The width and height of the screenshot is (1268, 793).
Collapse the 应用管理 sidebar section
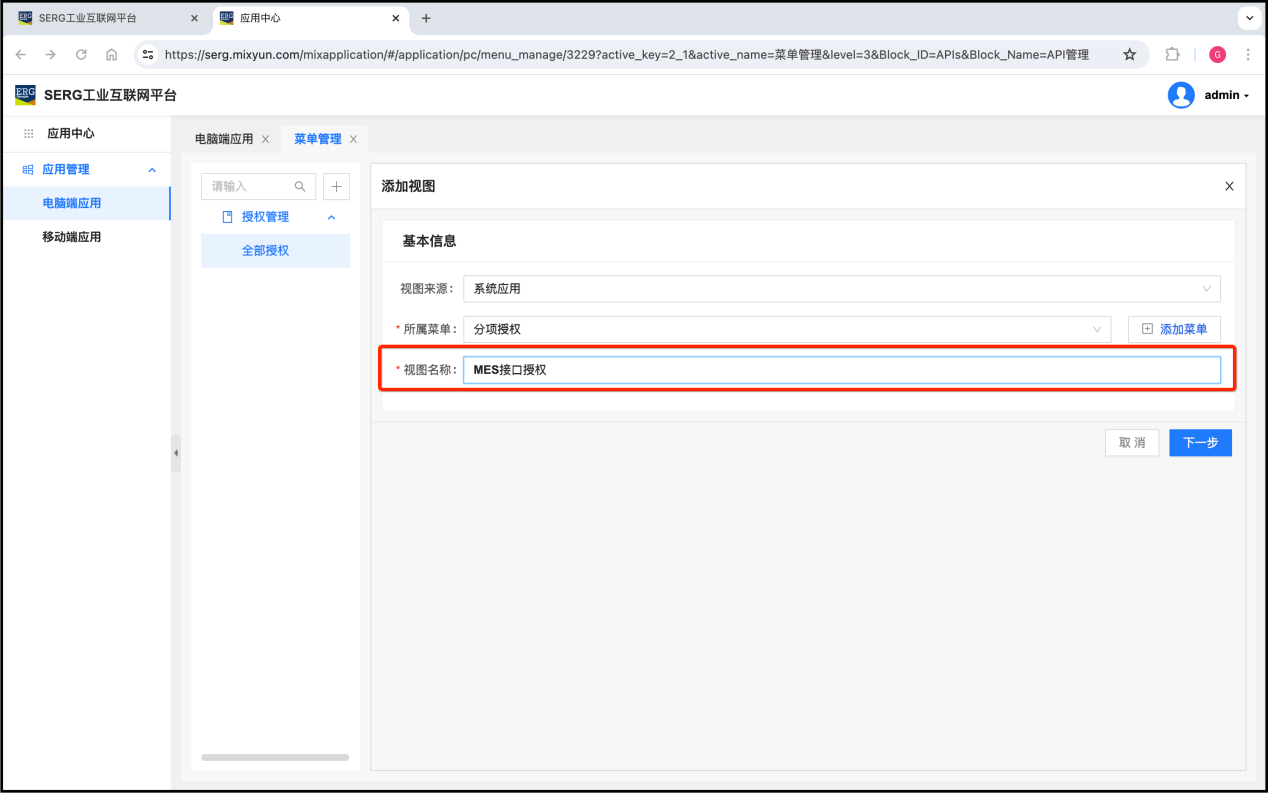pyautogui.click(x=152, y=170)
